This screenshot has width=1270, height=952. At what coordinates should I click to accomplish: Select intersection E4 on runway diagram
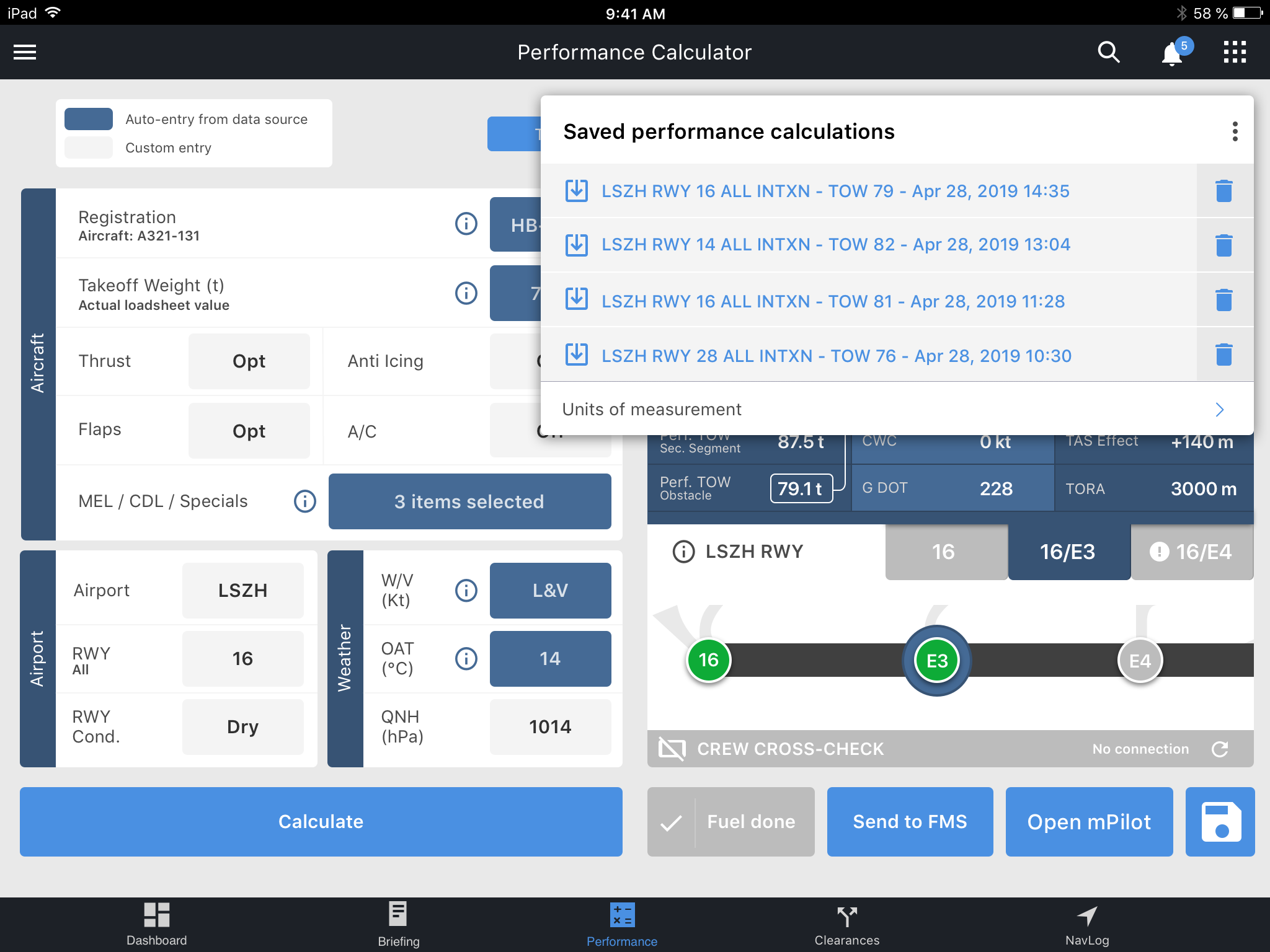1139,661
